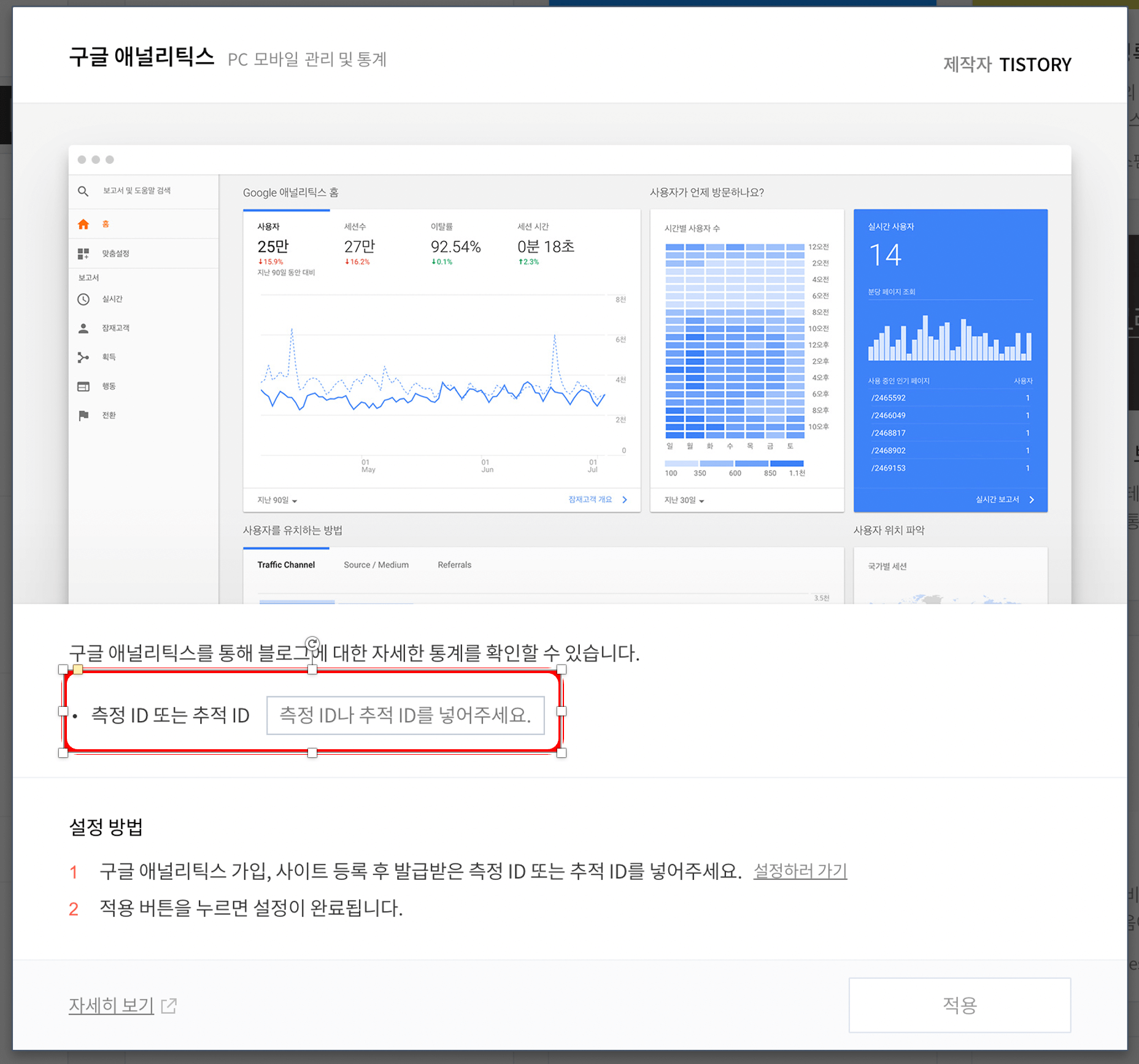Image resolution: width=1139 pixels, height=1064 pixels.
Task: Open the 지난 30일 dropdown
Action: coord(684,500)
